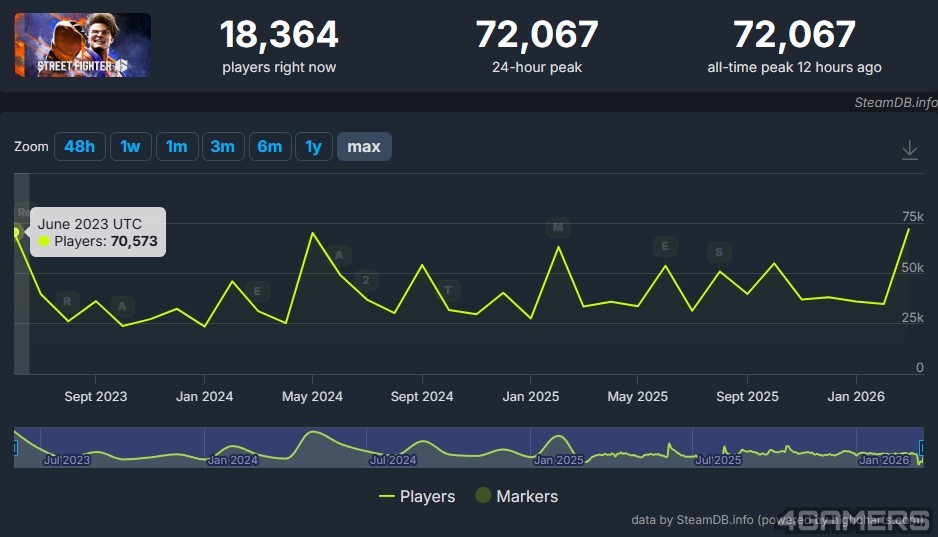Screen dimensions: 938x537
Task: Select the max zoom option
Action: coord(364,147)
